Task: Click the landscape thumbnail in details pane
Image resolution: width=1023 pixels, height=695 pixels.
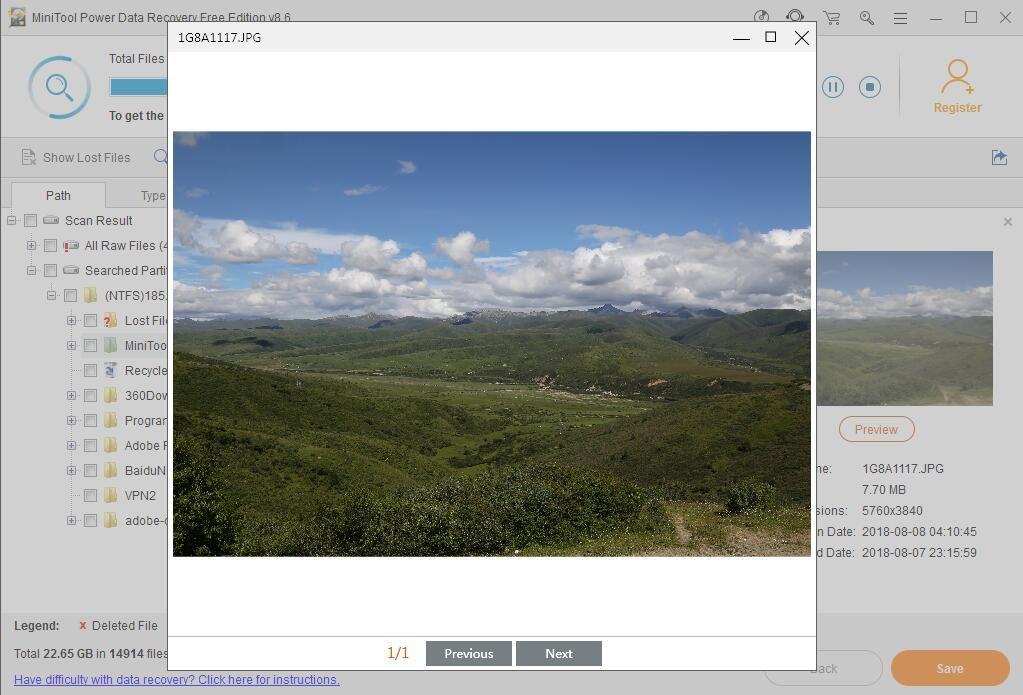Action: point(904,328)
